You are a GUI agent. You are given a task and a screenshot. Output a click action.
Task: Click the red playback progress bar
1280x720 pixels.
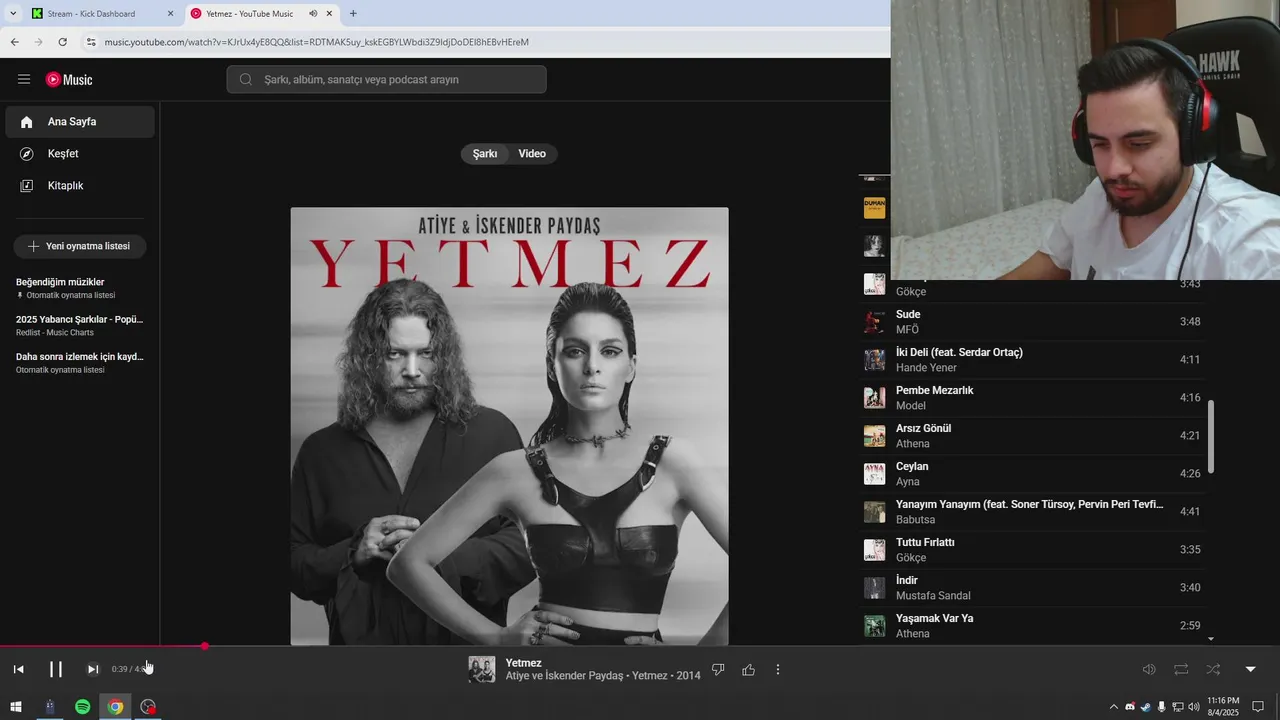pos(102,646)
